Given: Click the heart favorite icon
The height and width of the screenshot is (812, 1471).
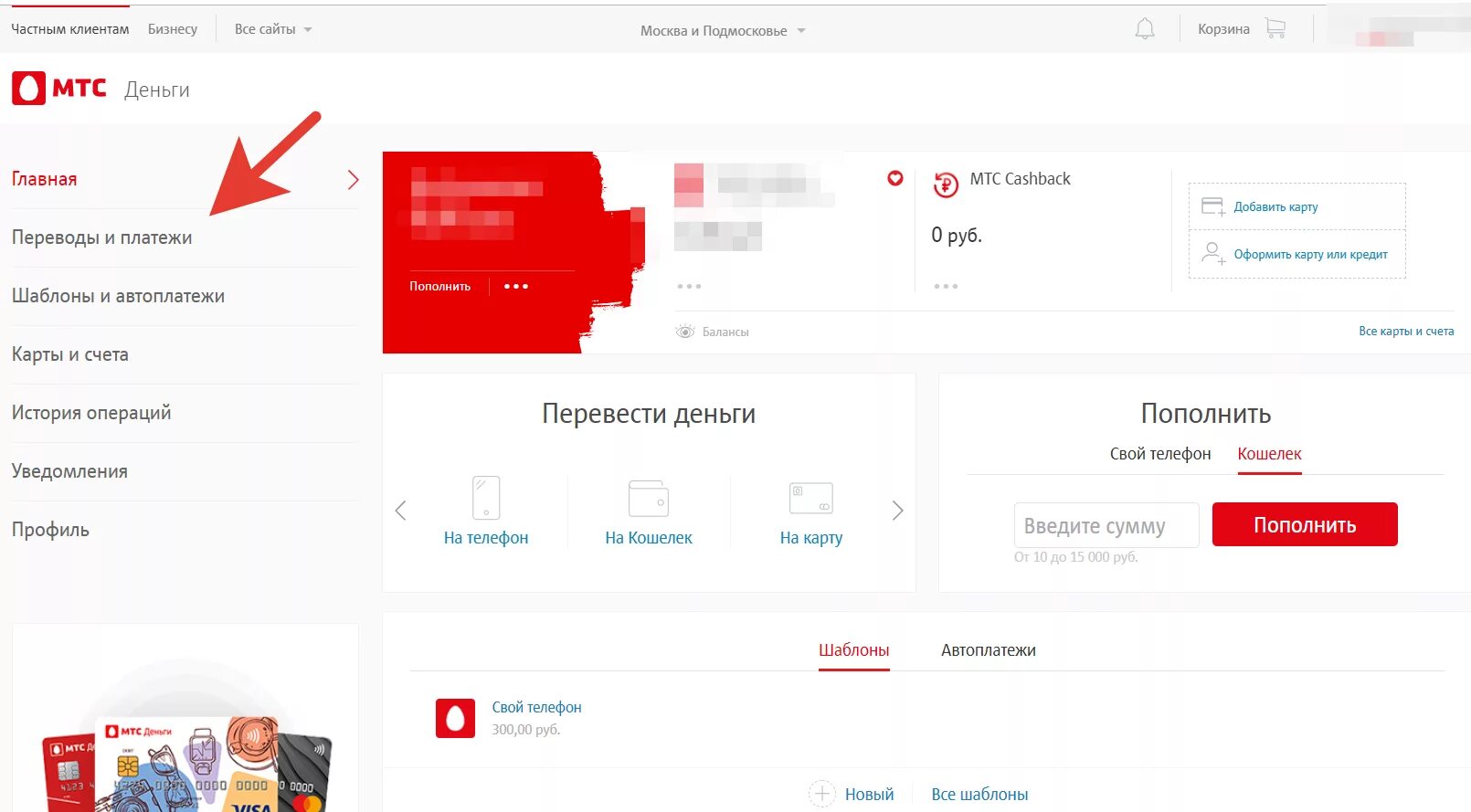Looking at the screenshot, I should 895,178.
